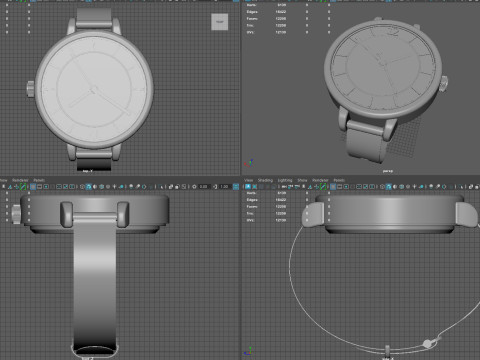Toggle safe title in front view toolbar
The image size is (480, 360).
click(72, 187)
